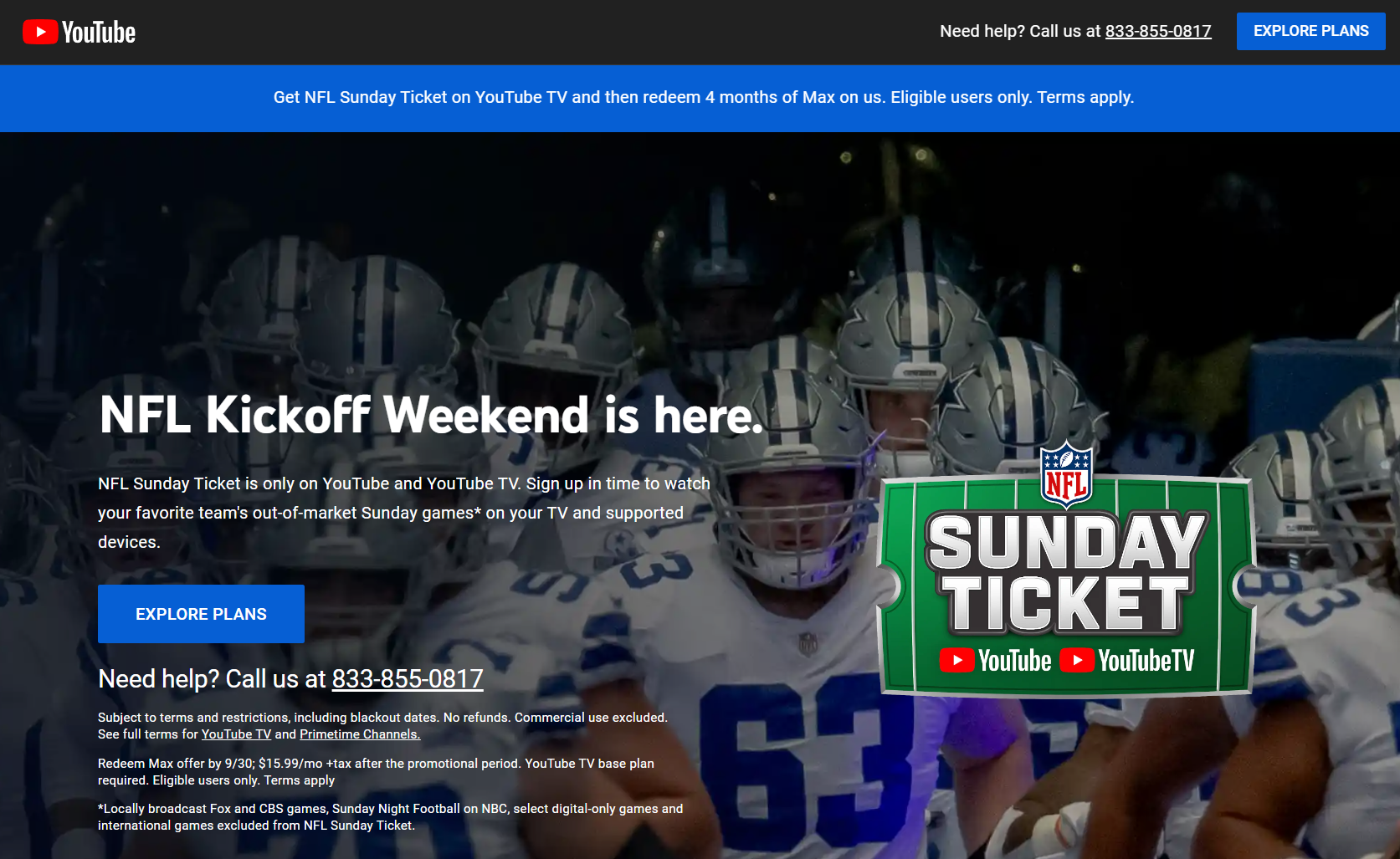The width and height of the screenshot is (1400, 859).
Task: Click the SUNDAY TICKET logo lettering
Action: [x=1066, y=572]
